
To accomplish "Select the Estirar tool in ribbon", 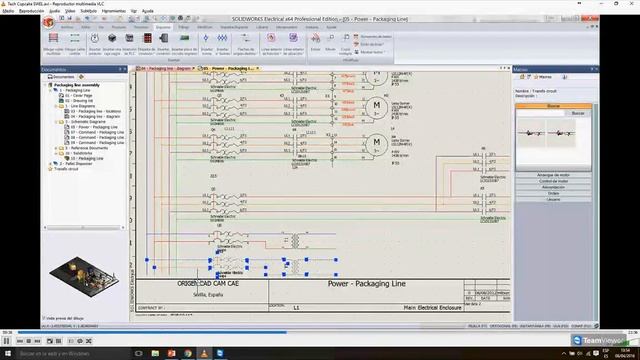I will tap(316, 42).
